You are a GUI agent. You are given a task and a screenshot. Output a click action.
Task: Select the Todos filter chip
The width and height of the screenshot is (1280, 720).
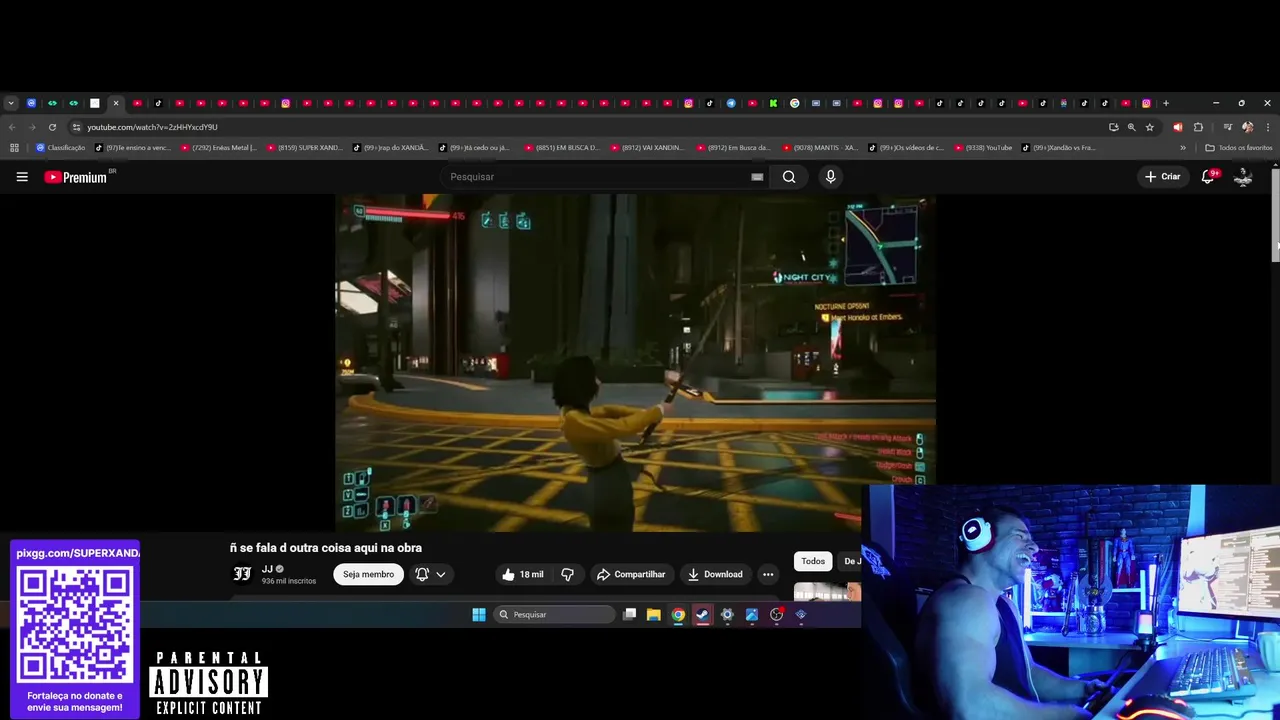pyautogui.click(x=813, y=561)
